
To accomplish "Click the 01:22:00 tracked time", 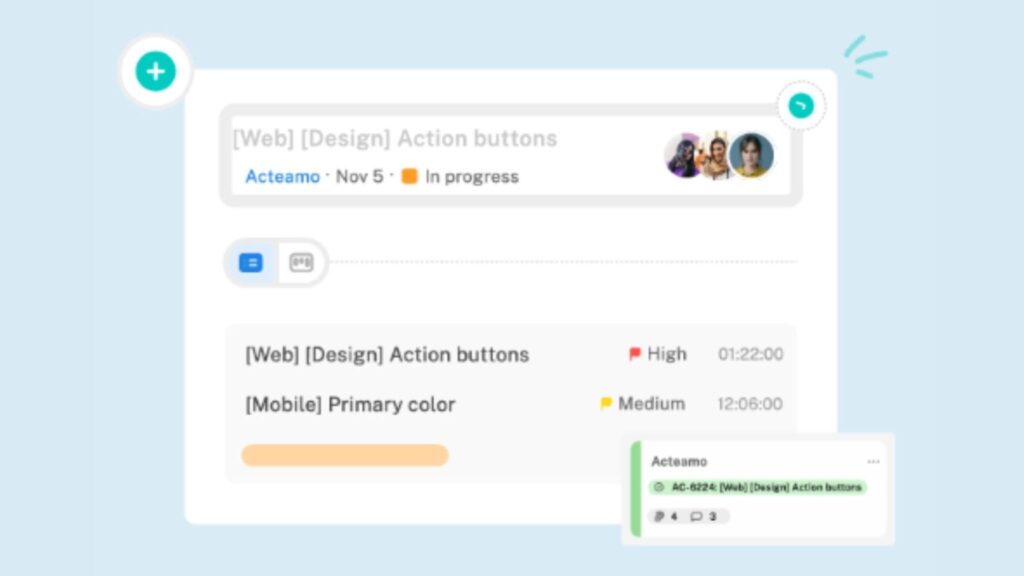I will (x=750, y=354).
